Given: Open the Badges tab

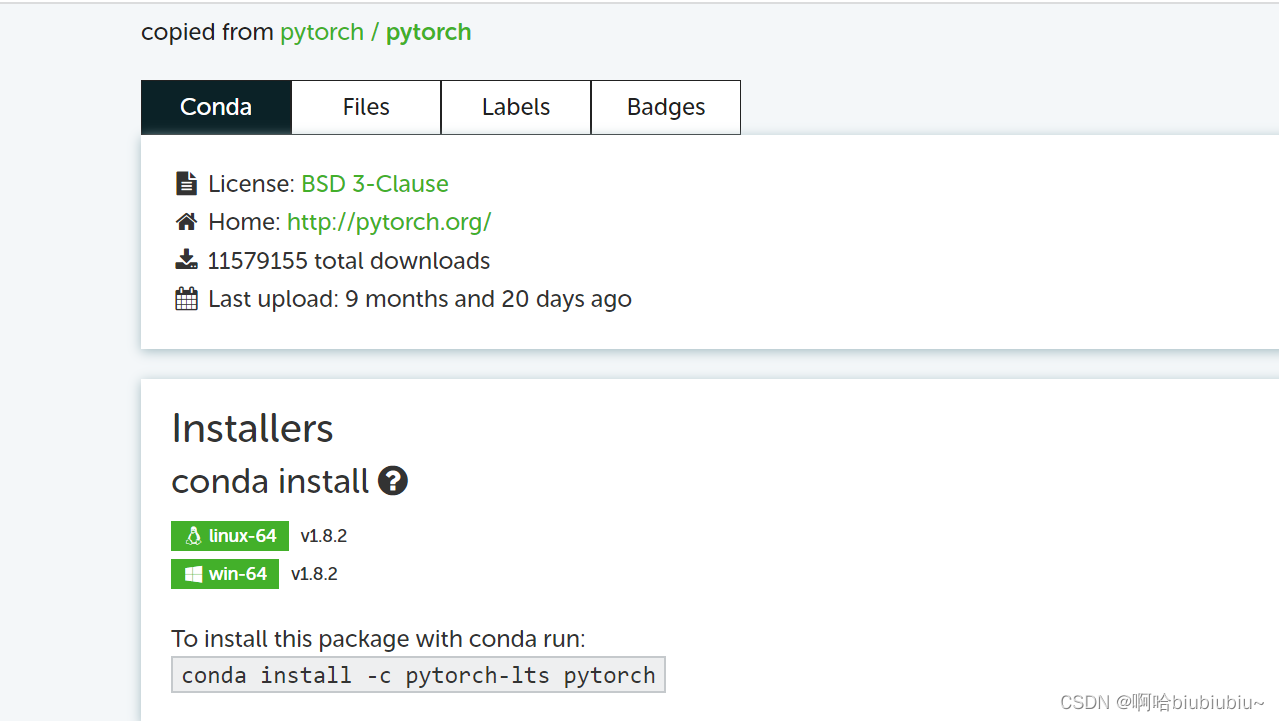Looking at the screenshot, I should tap(665, 106).
